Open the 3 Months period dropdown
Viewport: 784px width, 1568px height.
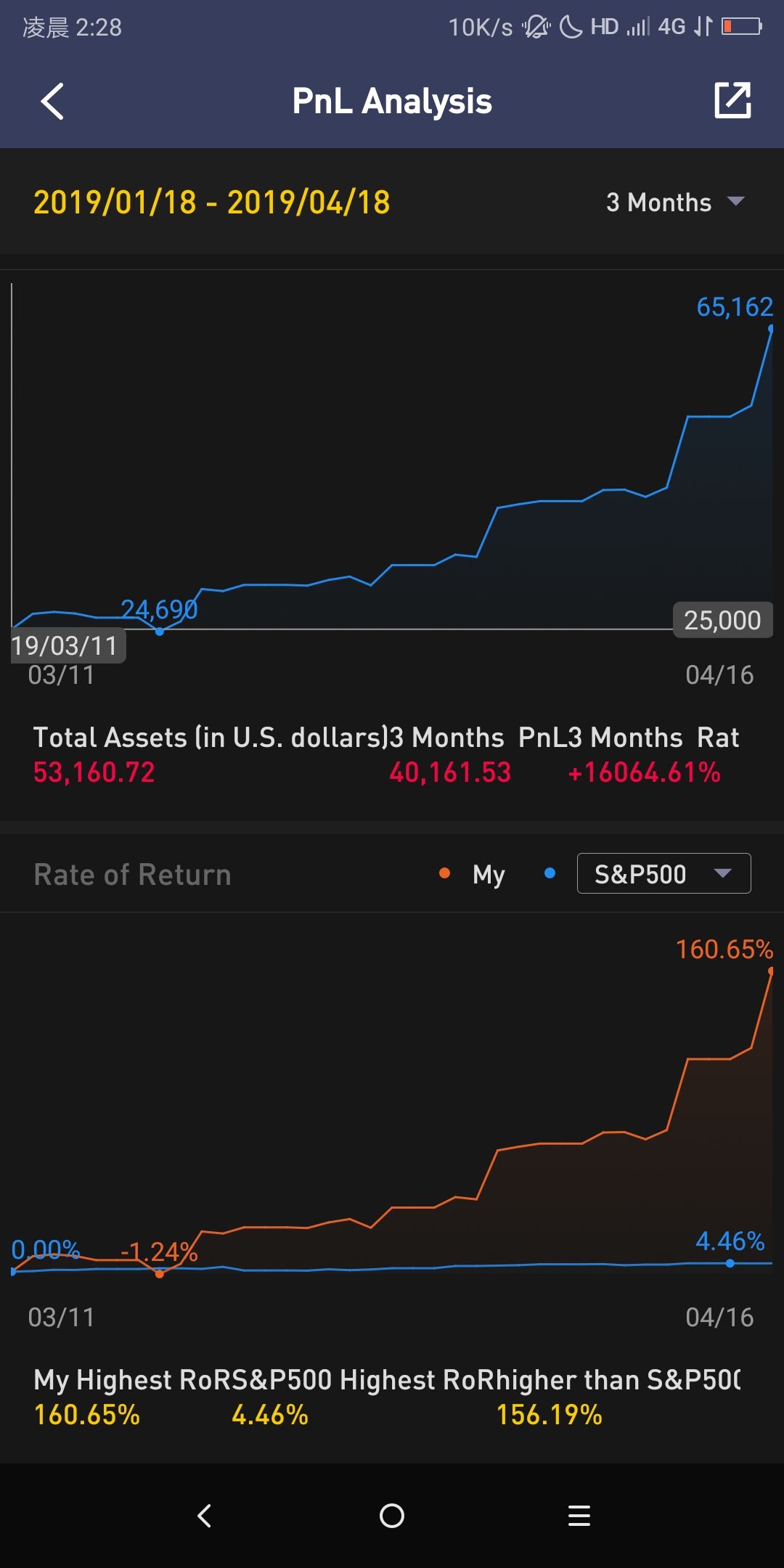[675, 203]
